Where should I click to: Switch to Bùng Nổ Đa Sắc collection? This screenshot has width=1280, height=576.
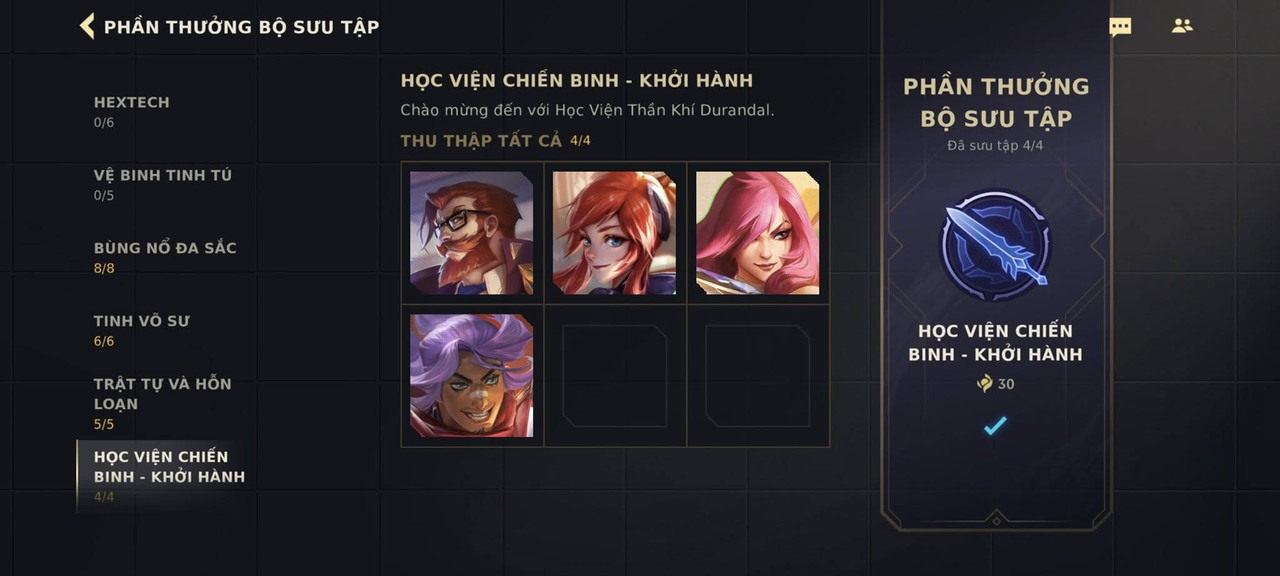(165, 257)
